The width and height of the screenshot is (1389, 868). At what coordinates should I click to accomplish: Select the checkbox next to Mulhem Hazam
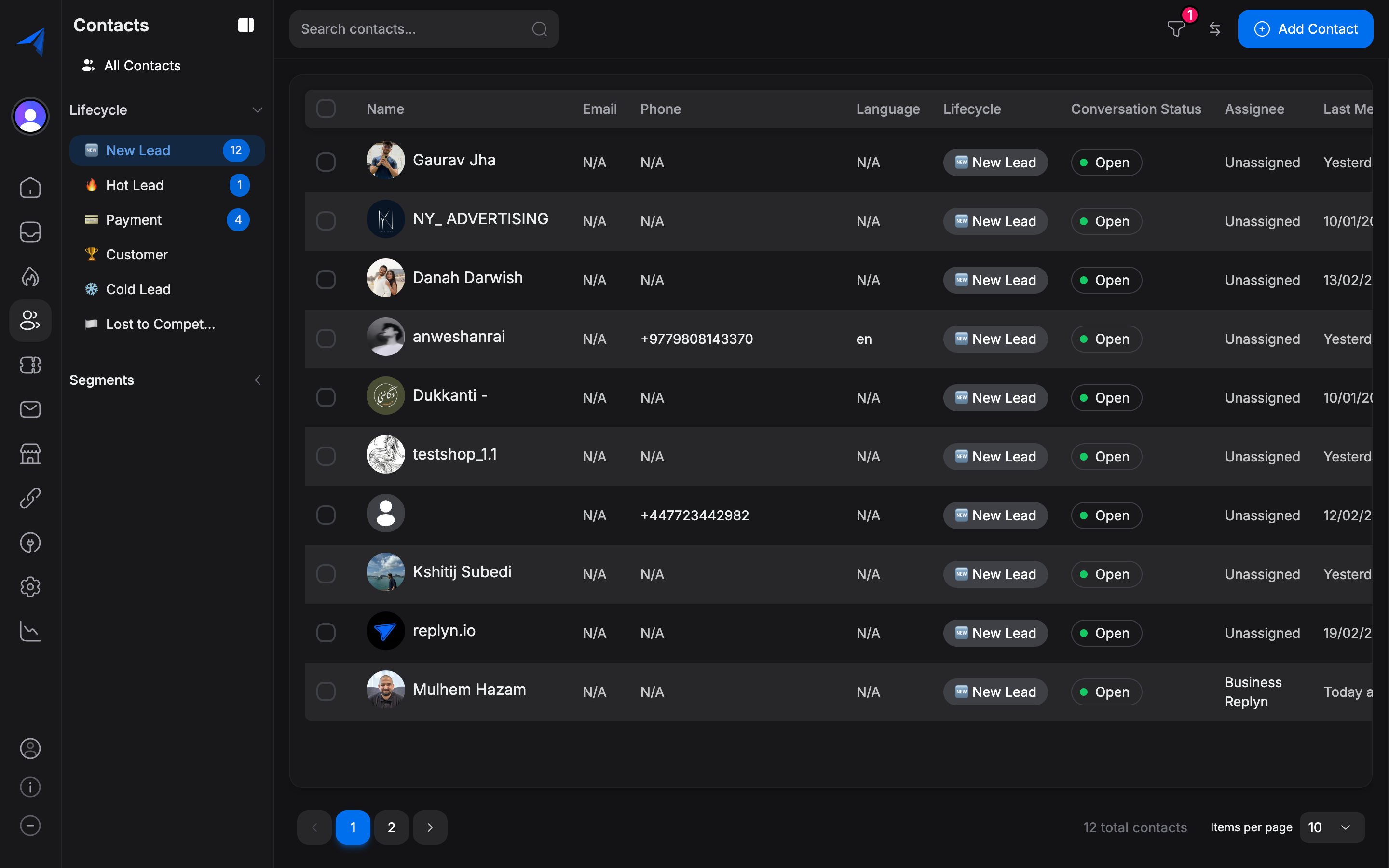326,691
